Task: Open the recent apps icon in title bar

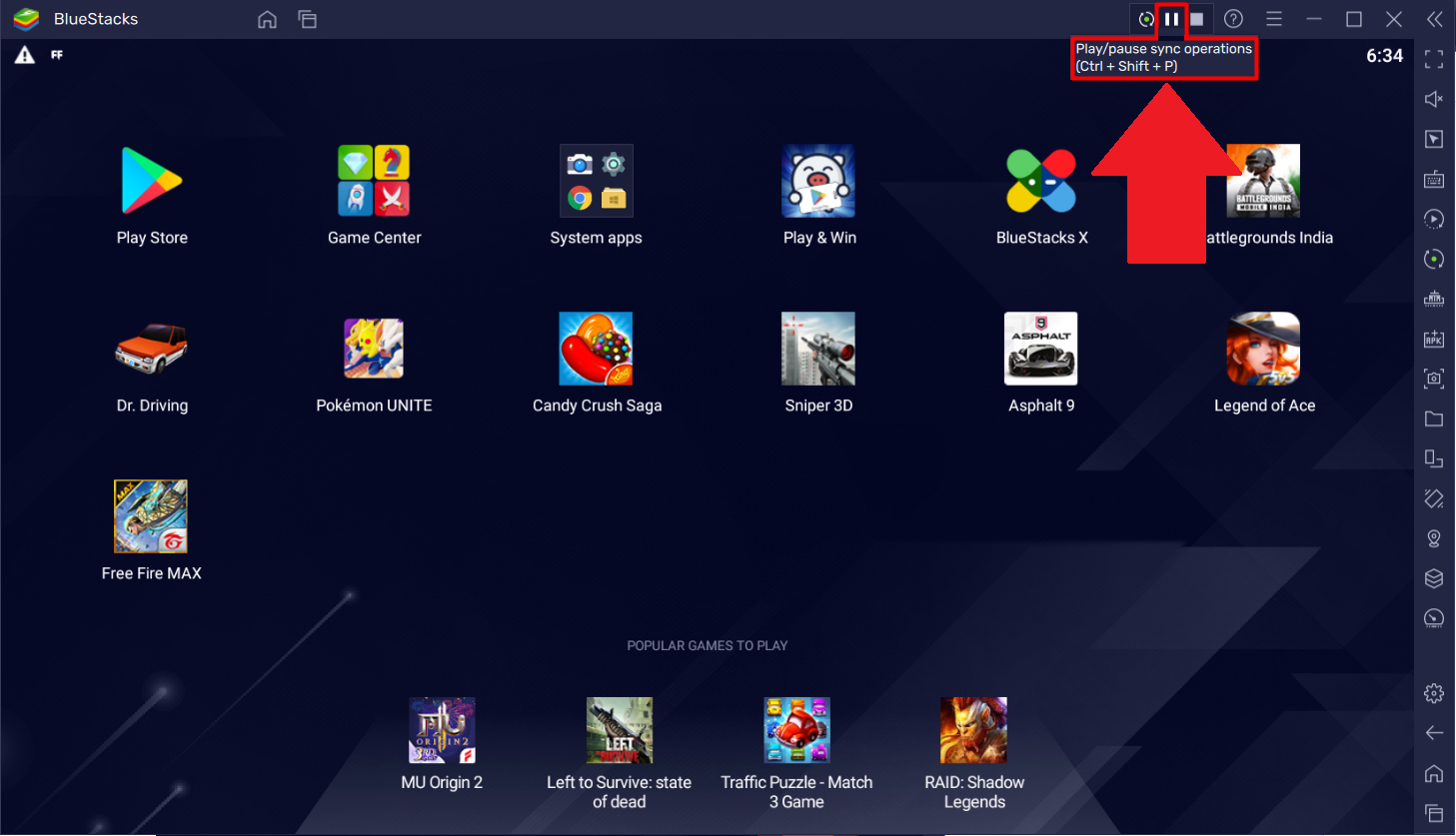Action: pos(308,19)
